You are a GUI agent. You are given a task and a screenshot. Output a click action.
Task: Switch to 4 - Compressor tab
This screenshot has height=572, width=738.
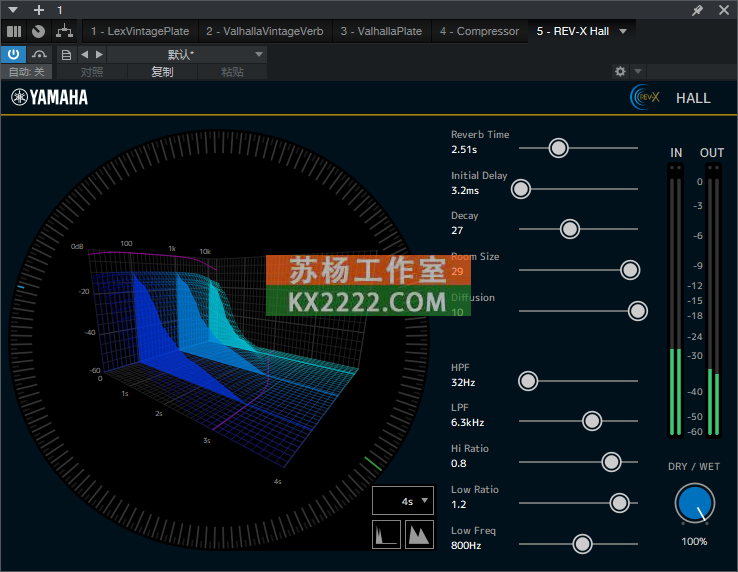pos(479,32)
